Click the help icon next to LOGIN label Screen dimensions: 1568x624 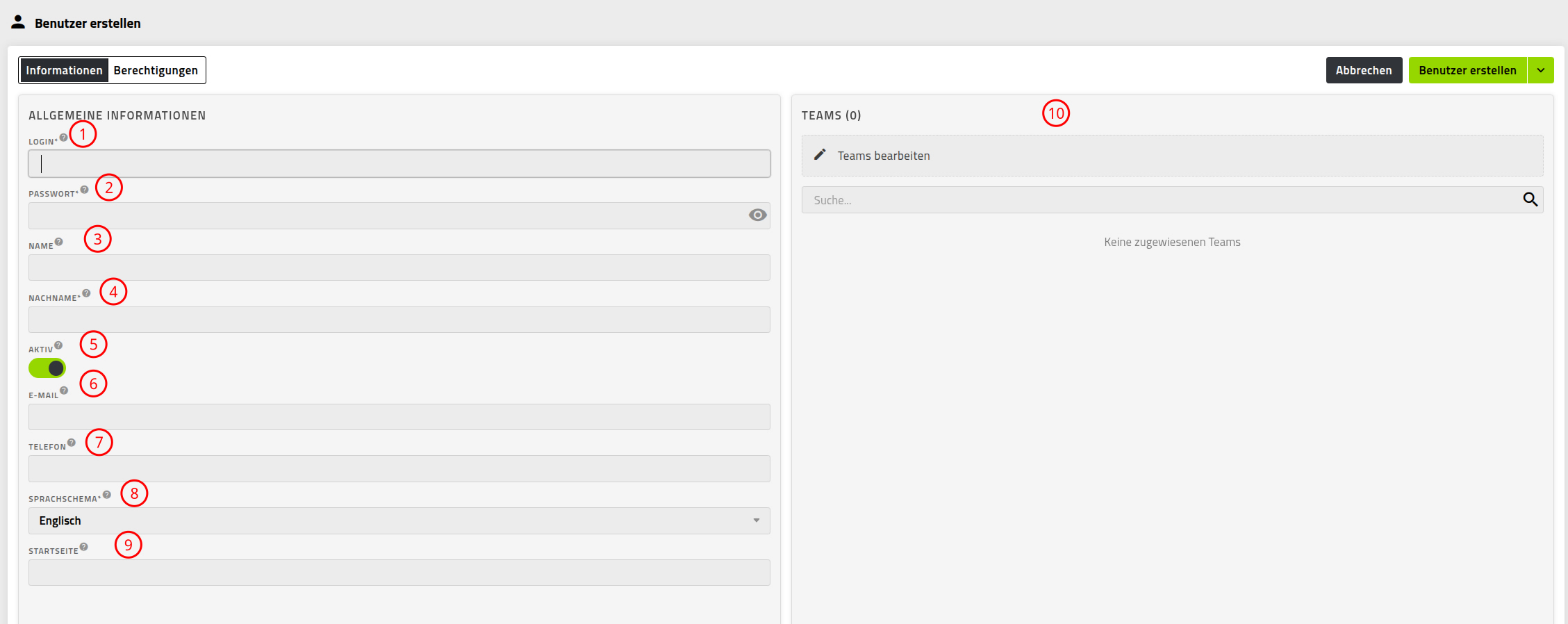click(x=64, y=138)
